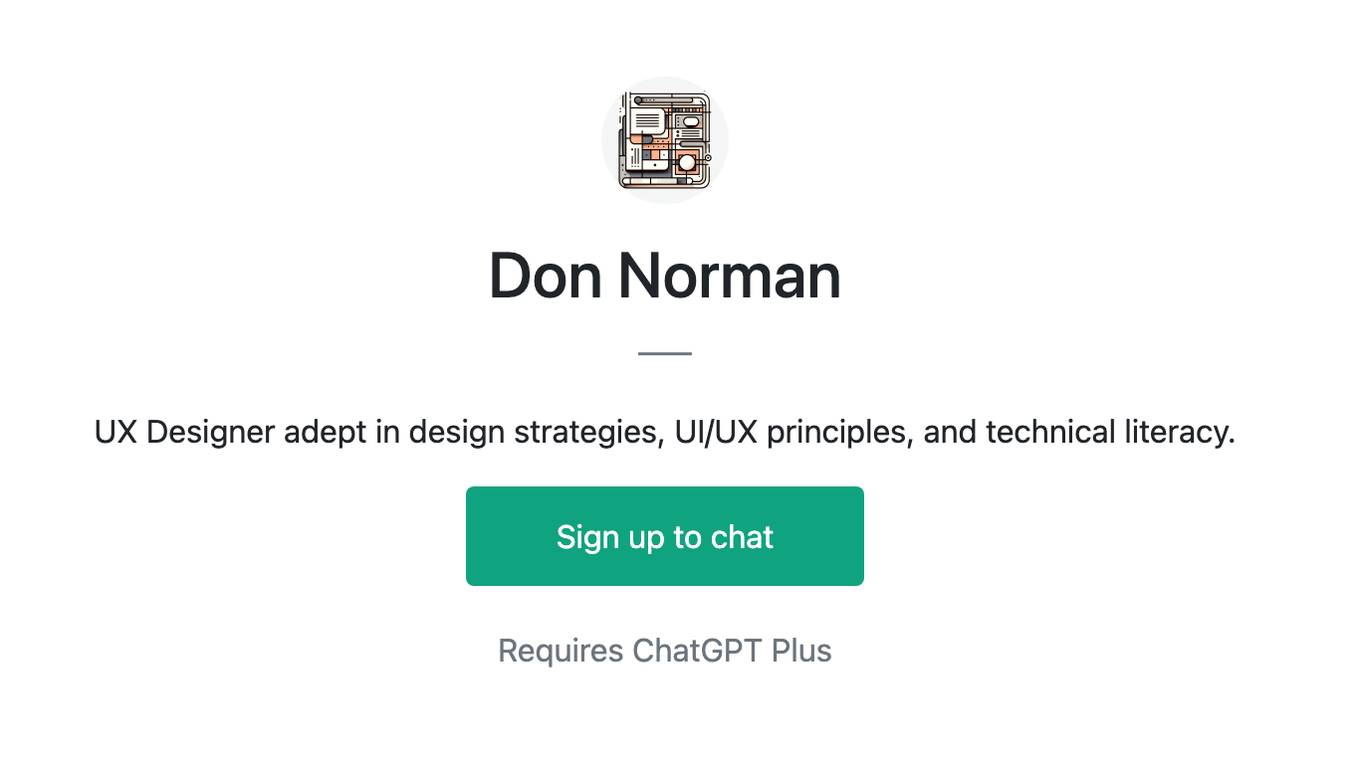The image size is (1360, 764).
Task: Click the UX Designer description sentence
Action: 665,432
